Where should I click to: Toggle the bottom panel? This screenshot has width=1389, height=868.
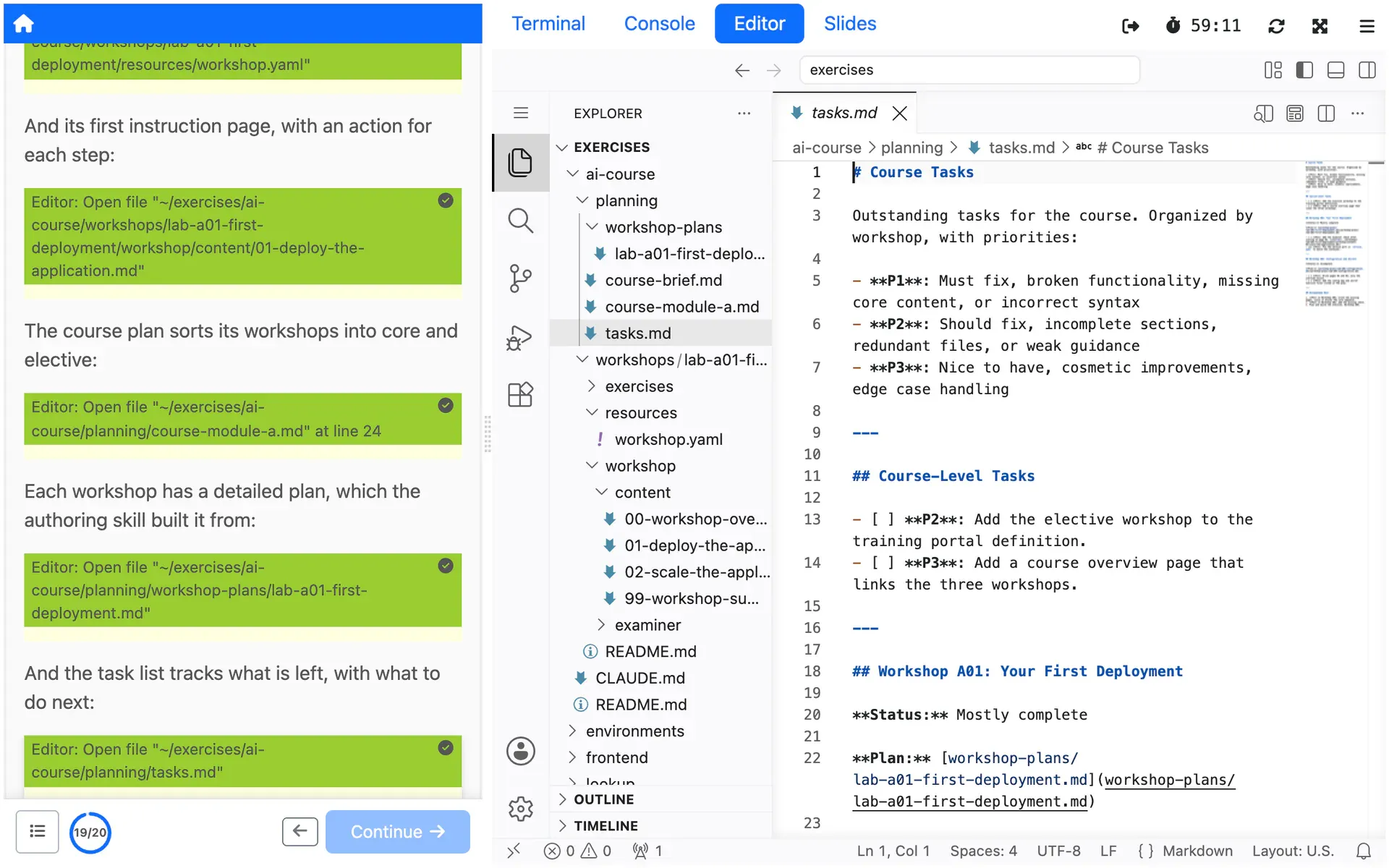[x=1336, y=70]
